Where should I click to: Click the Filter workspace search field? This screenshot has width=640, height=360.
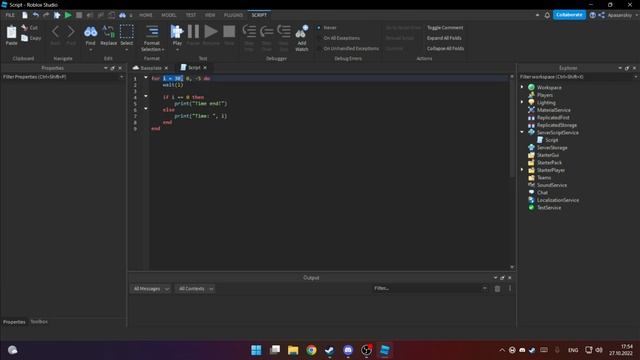point(578,77)
